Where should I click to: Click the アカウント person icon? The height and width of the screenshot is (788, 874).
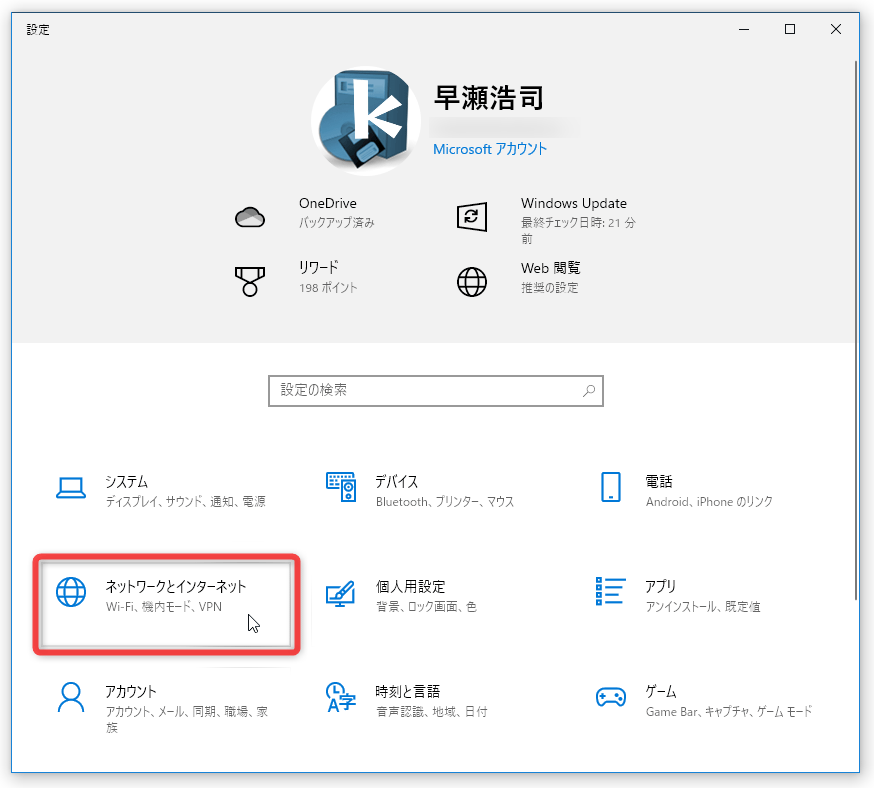coord(71,697)
